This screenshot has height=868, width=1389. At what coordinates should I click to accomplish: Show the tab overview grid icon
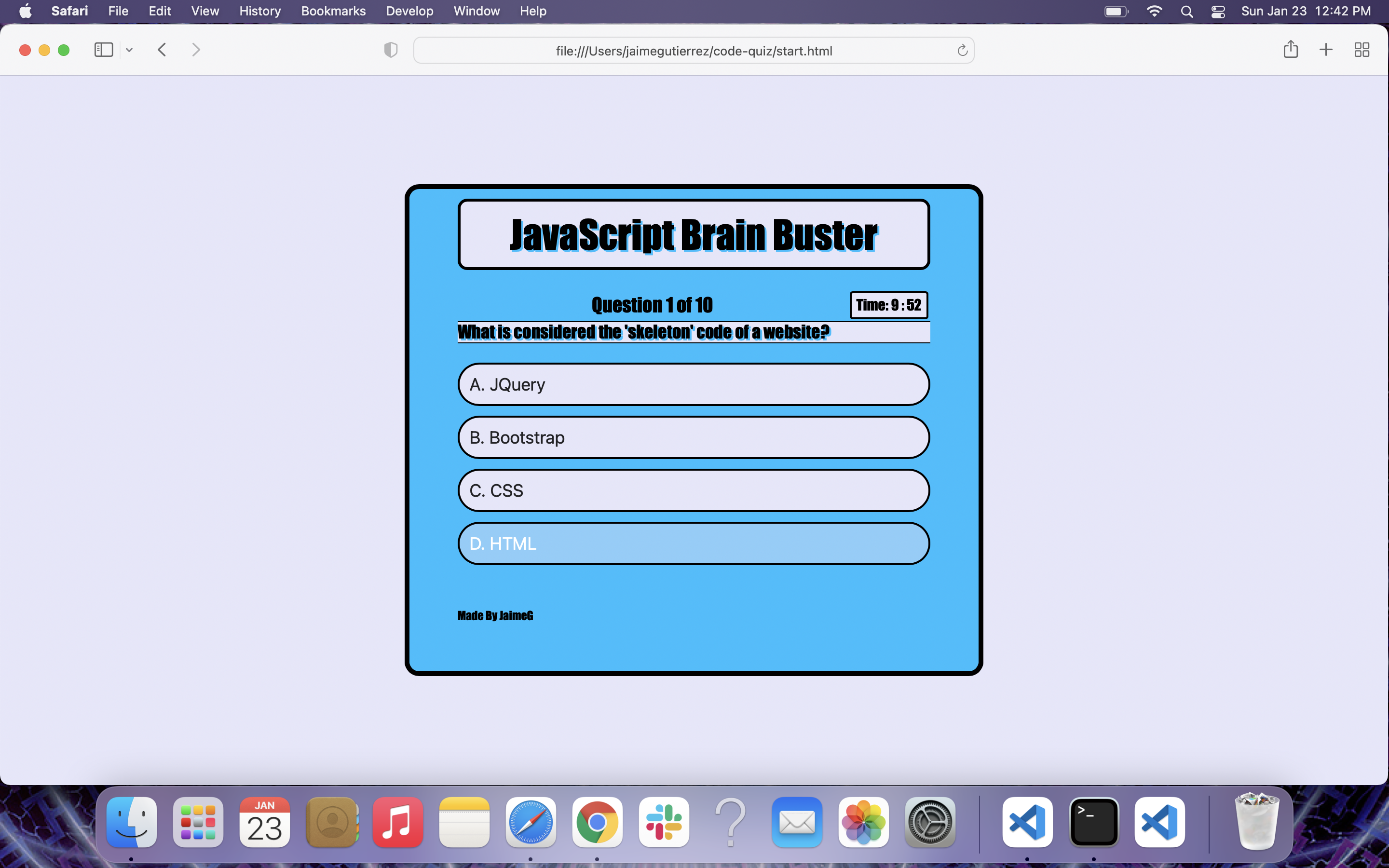pos(1362,50)
